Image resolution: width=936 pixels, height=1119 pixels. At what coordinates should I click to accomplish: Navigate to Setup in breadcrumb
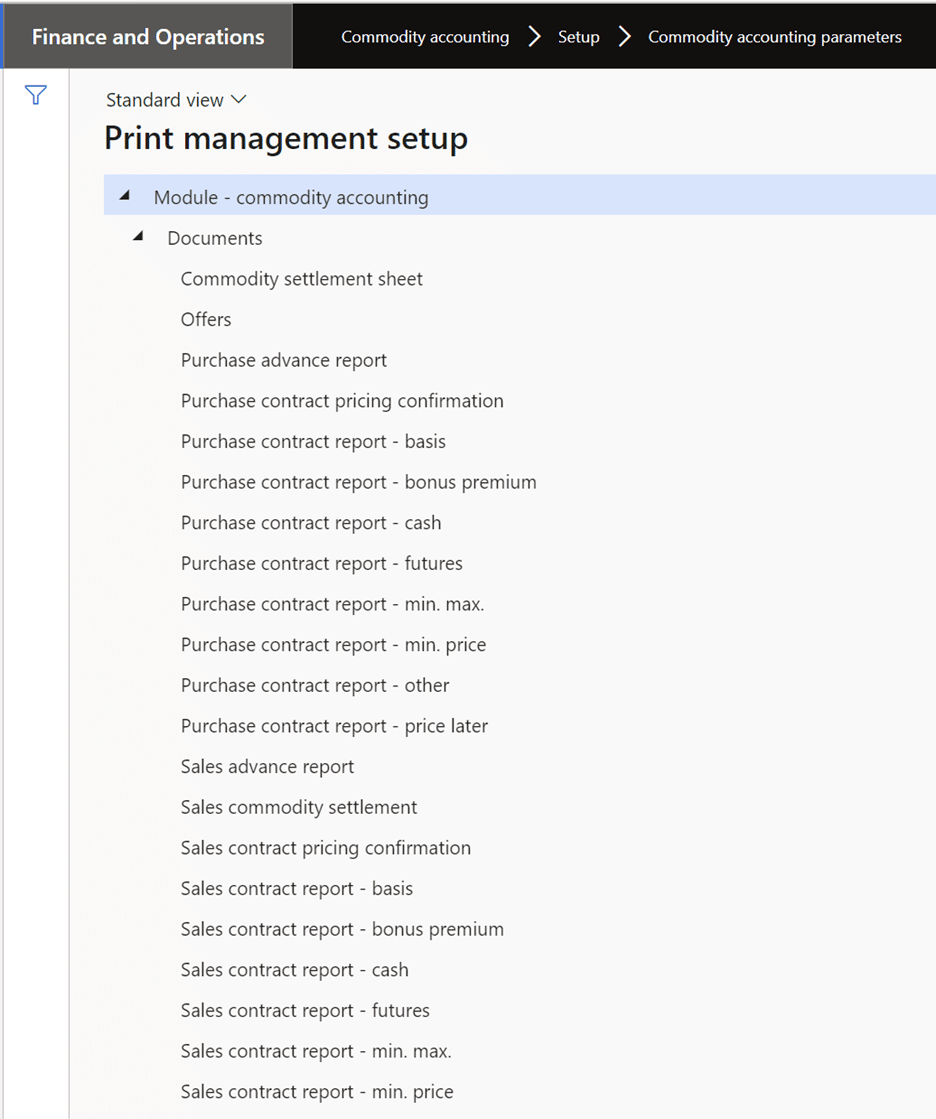point(578,36)
